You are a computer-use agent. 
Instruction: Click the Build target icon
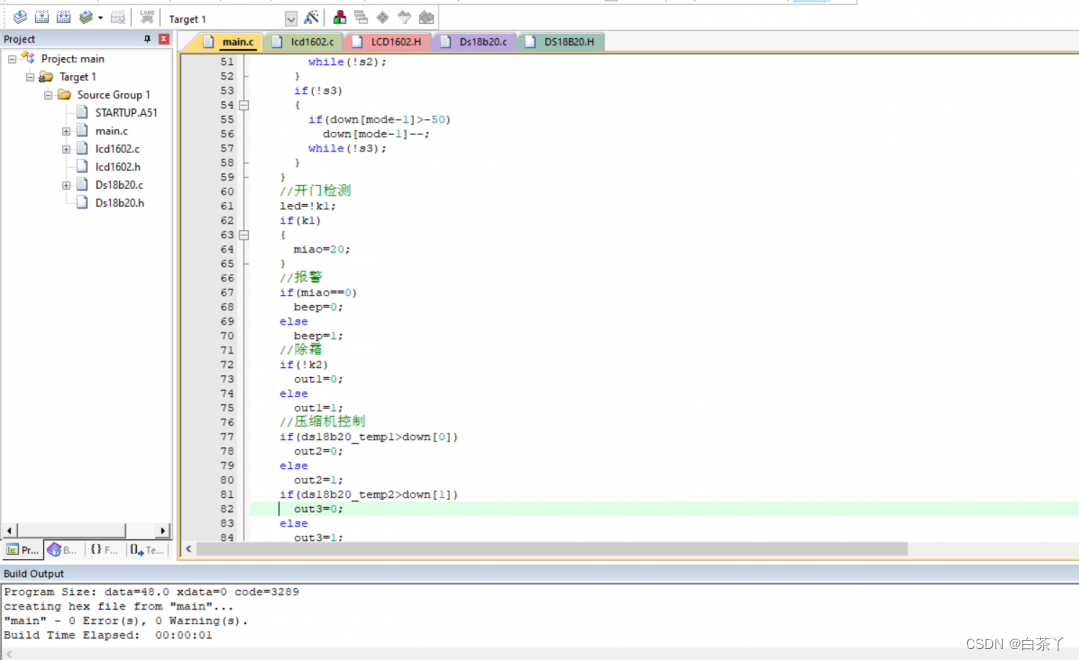[x=41, y=18]
